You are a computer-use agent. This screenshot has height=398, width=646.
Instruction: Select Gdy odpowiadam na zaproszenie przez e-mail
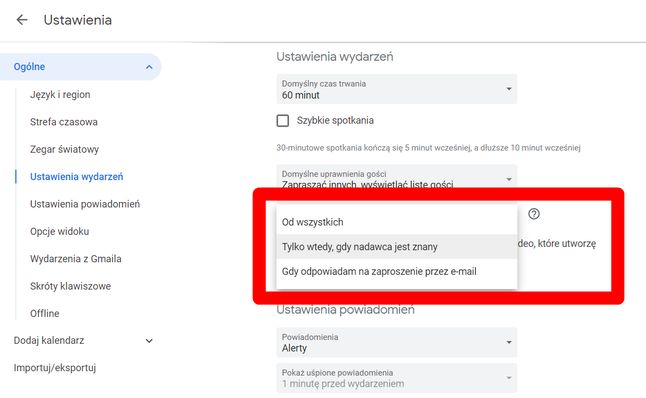click(396, 272)
